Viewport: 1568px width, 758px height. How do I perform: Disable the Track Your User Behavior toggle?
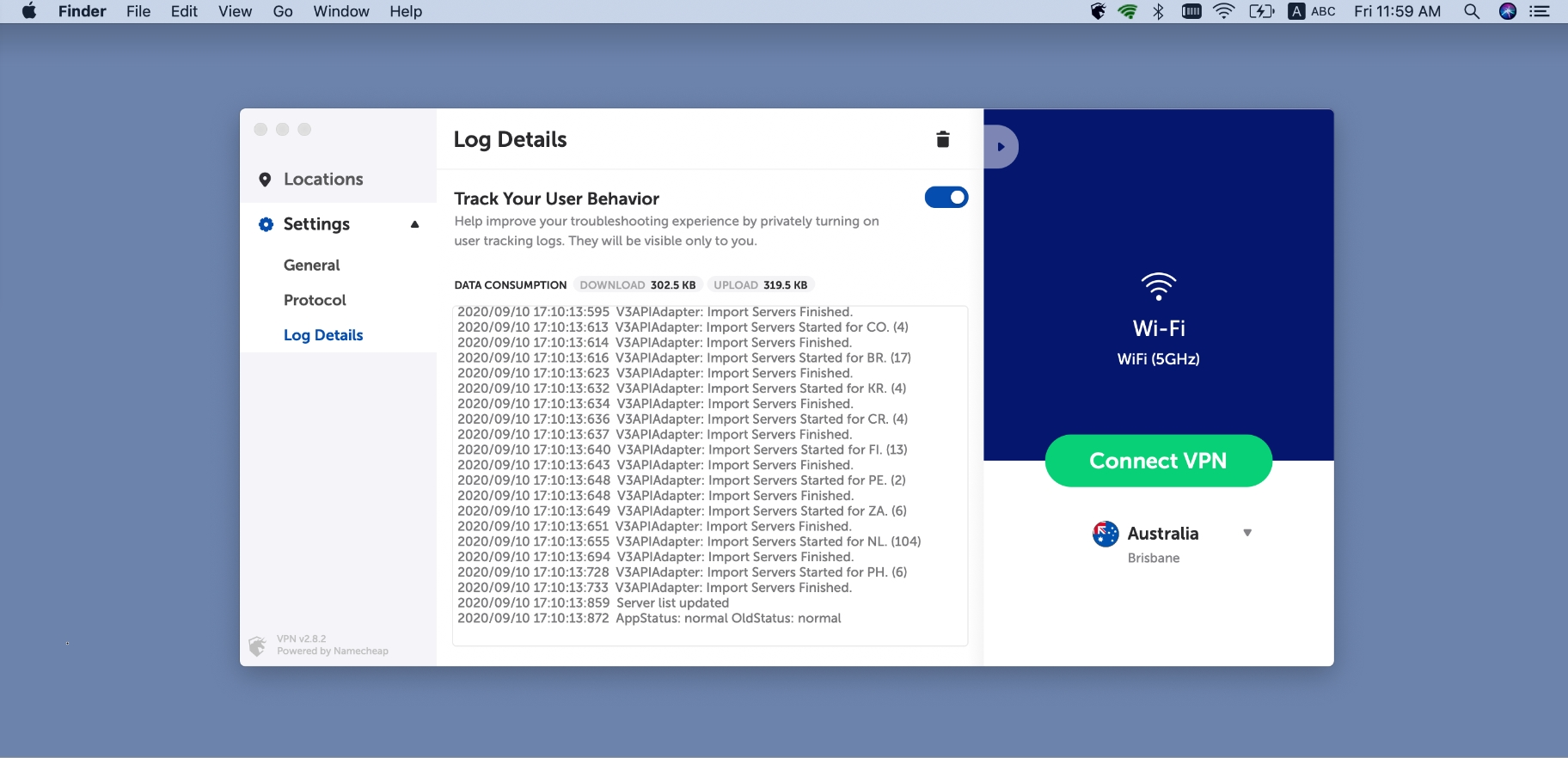coord(946,198)
